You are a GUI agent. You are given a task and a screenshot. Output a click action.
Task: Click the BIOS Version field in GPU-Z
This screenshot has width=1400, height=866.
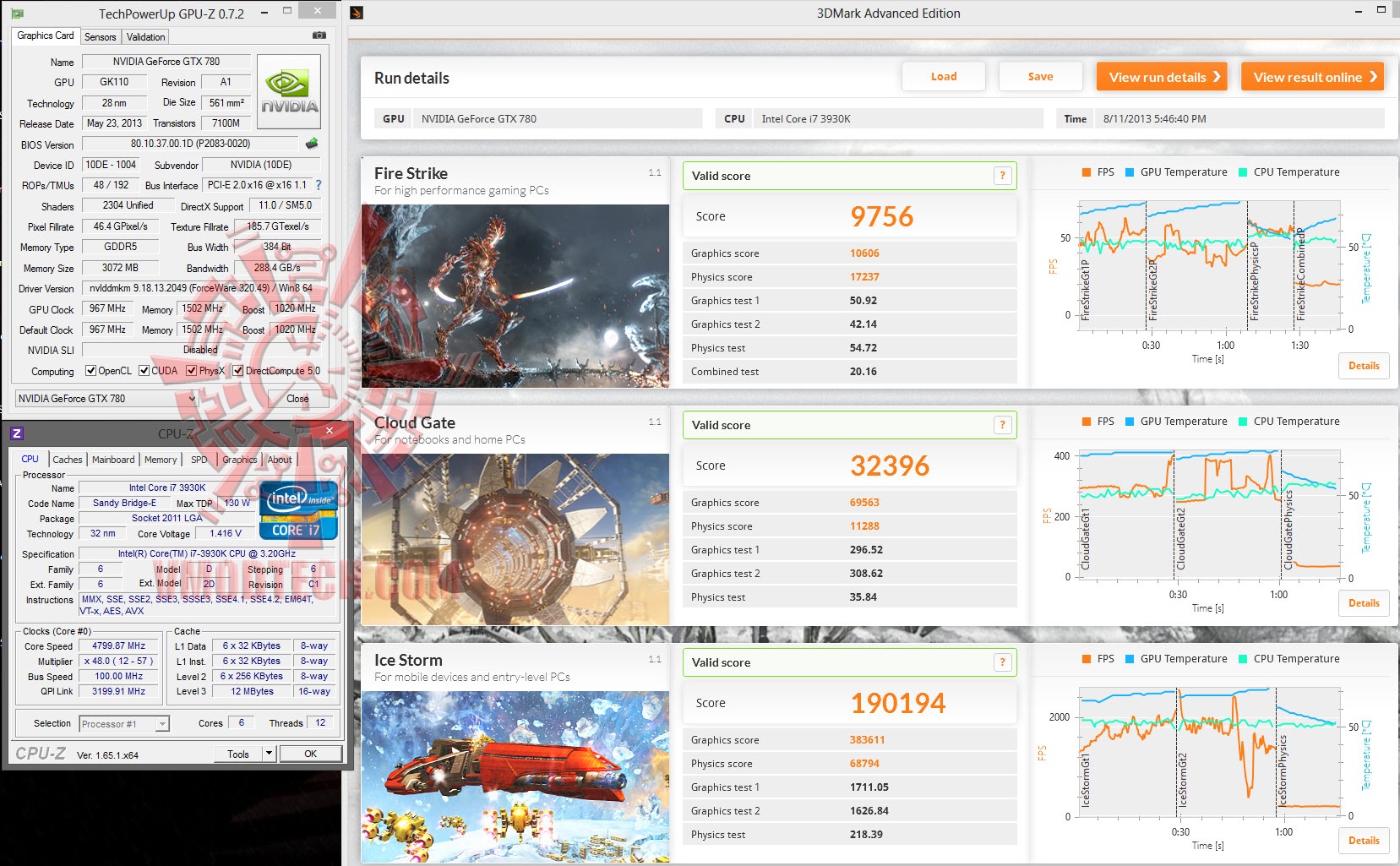(x=190, y=144)
